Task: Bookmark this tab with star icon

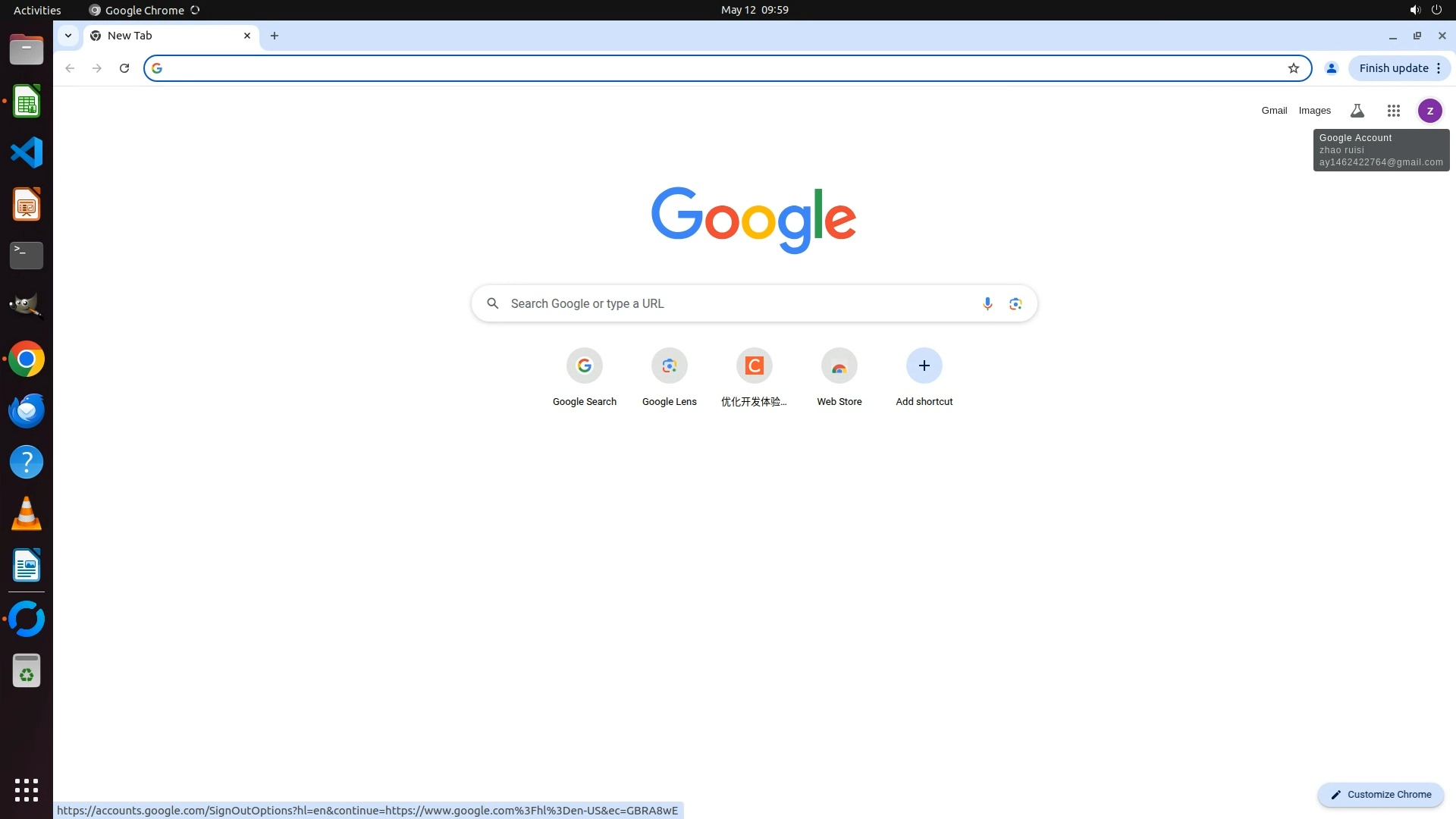Action: [1293, 68]
